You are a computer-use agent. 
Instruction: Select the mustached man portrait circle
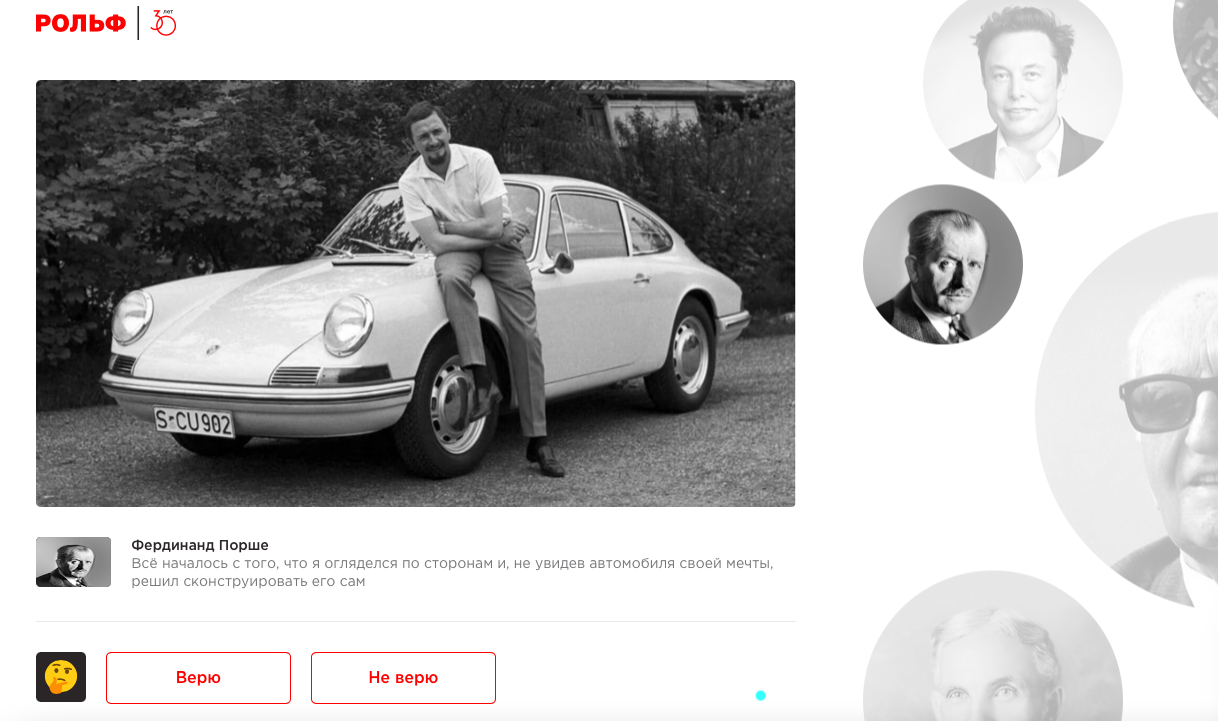coord(943,264)
